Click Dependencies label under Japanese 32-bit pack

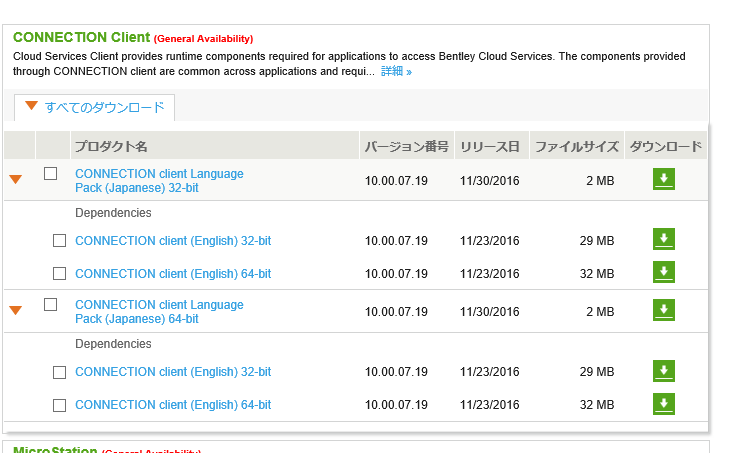click(x=113, y=213)
